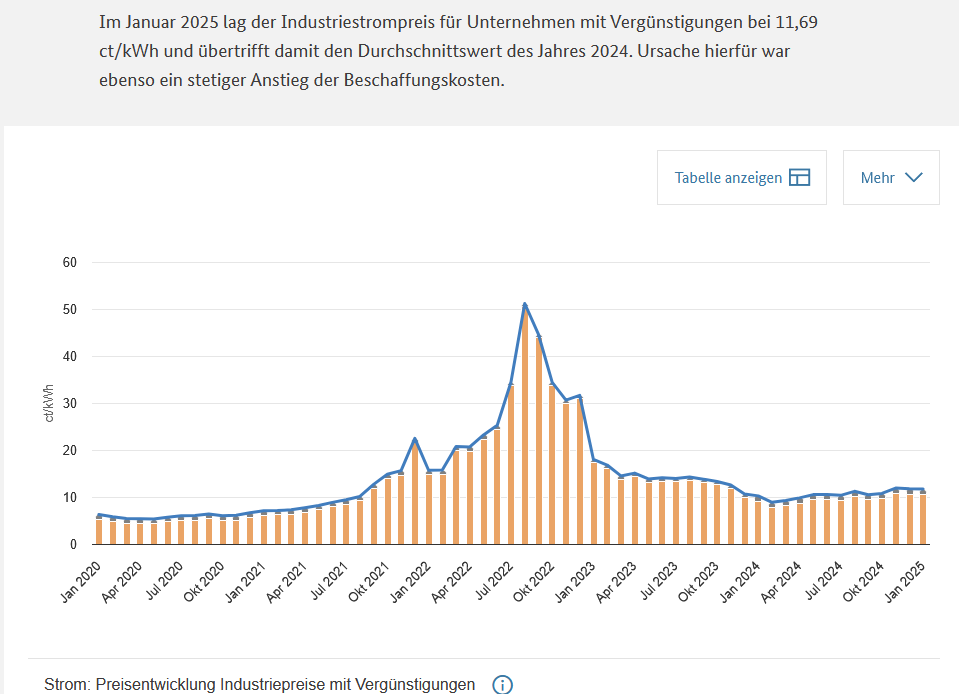The image size is (959, 694).
Task: Click the December 2021 spike bar
Action: pos(415,492)
